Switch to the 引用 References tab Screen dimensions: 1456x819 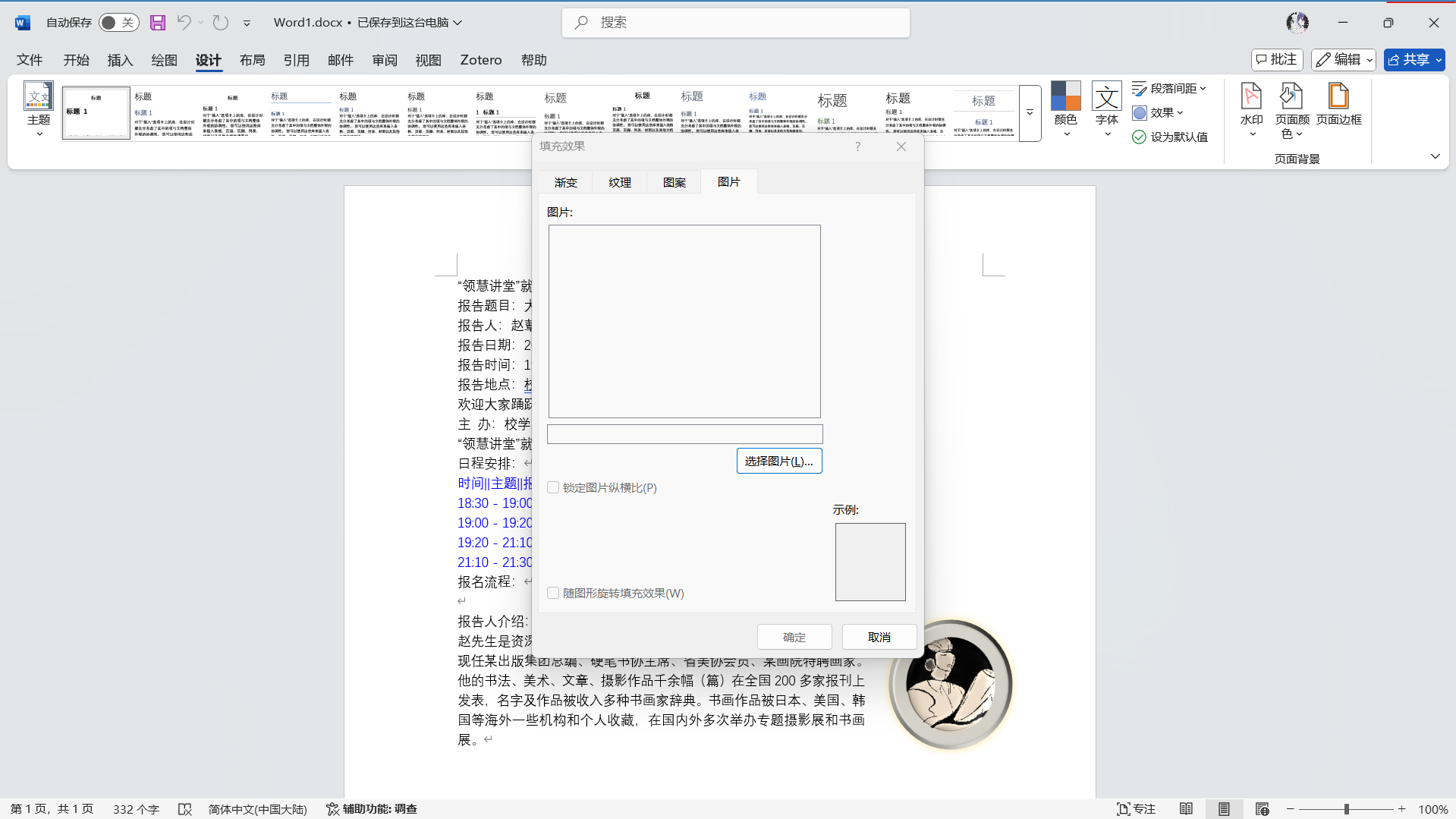(296, 60)
